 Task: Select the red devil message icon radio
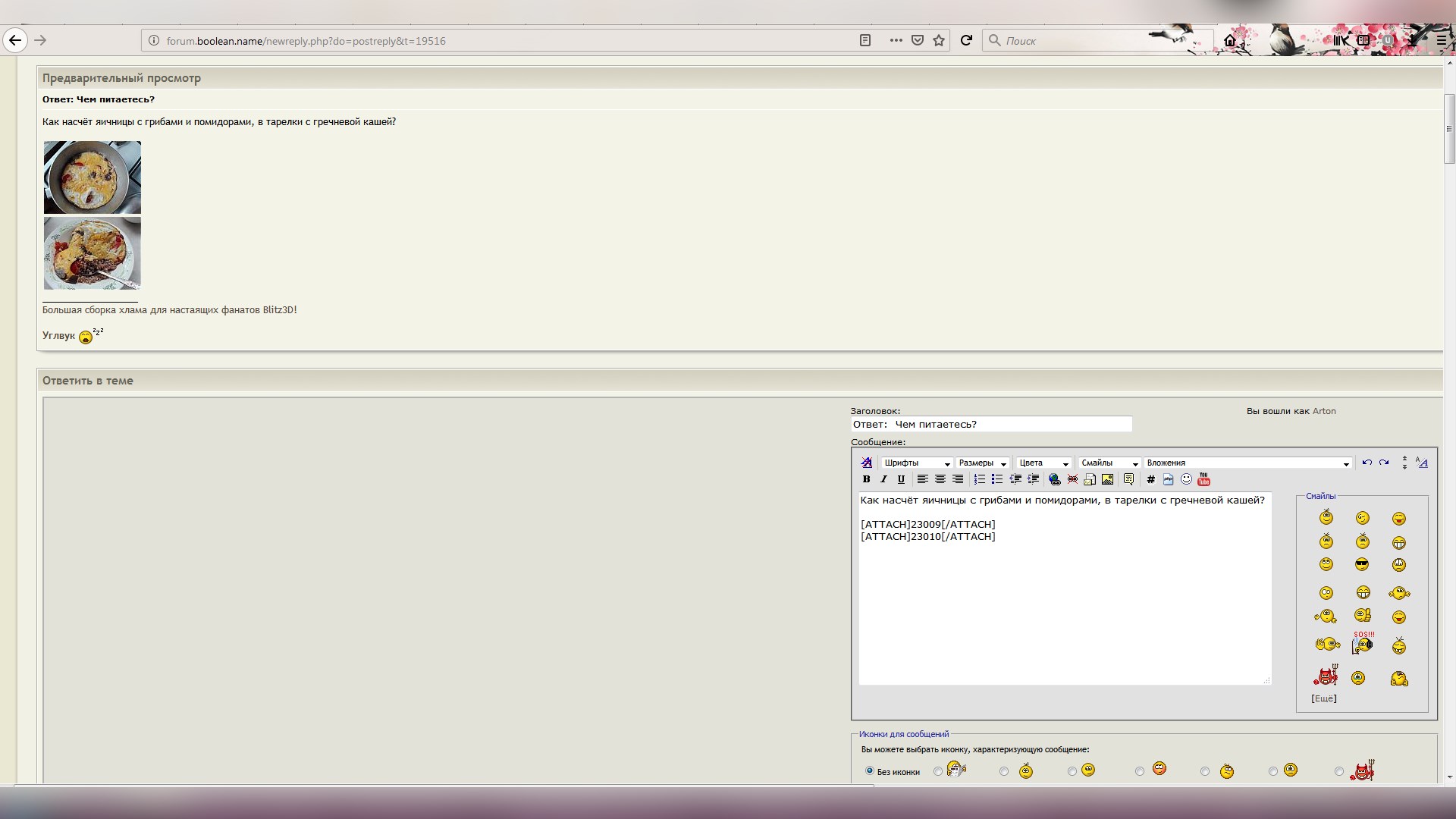tap(1339, 771)
